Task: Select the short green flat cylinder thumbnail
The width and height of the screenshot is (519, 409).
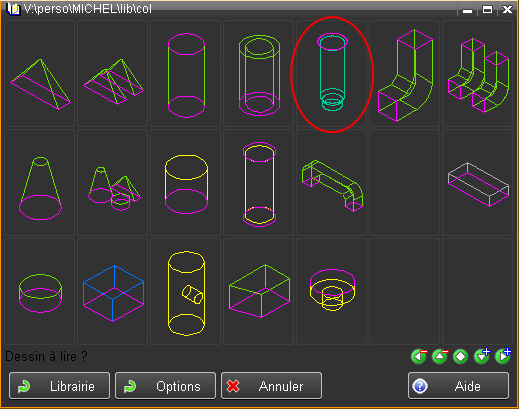Action: 40,292
